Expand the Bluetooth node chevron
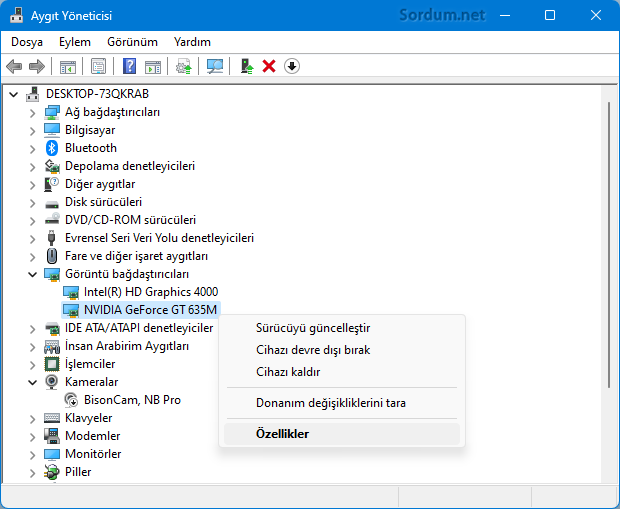Image resolution: width=620 pixels, height=509 pixels. (32, 149)
